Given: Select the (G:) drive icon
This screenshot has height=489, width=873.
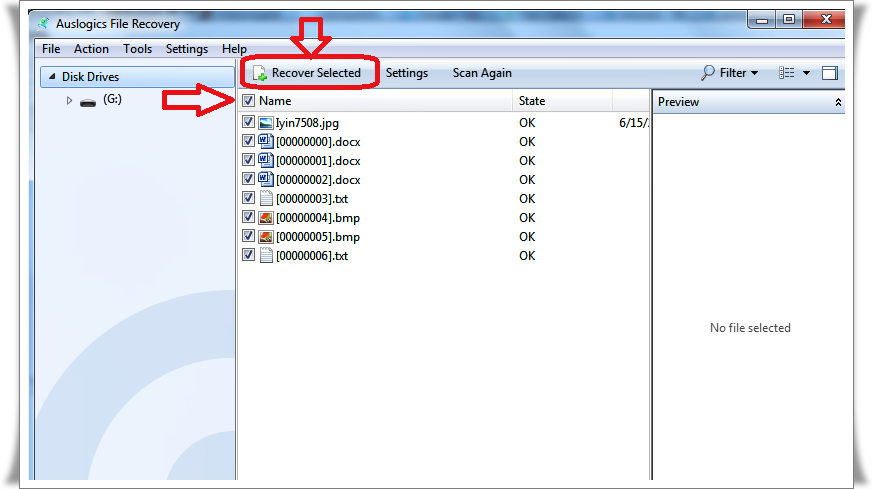Looking at the screenshot, I should coord(88,102).
